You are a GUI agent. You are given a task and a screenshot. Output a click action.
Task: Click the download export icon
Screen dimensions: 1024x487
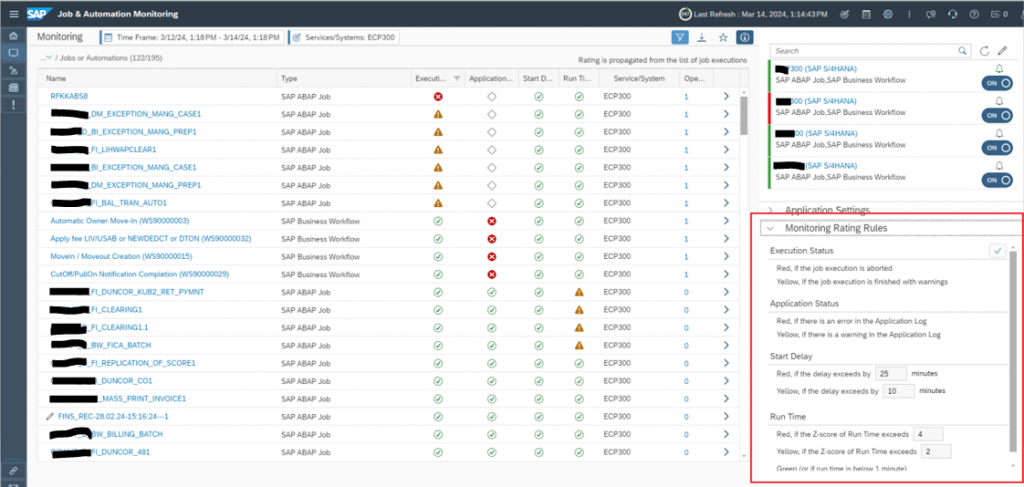pos(701,37)
